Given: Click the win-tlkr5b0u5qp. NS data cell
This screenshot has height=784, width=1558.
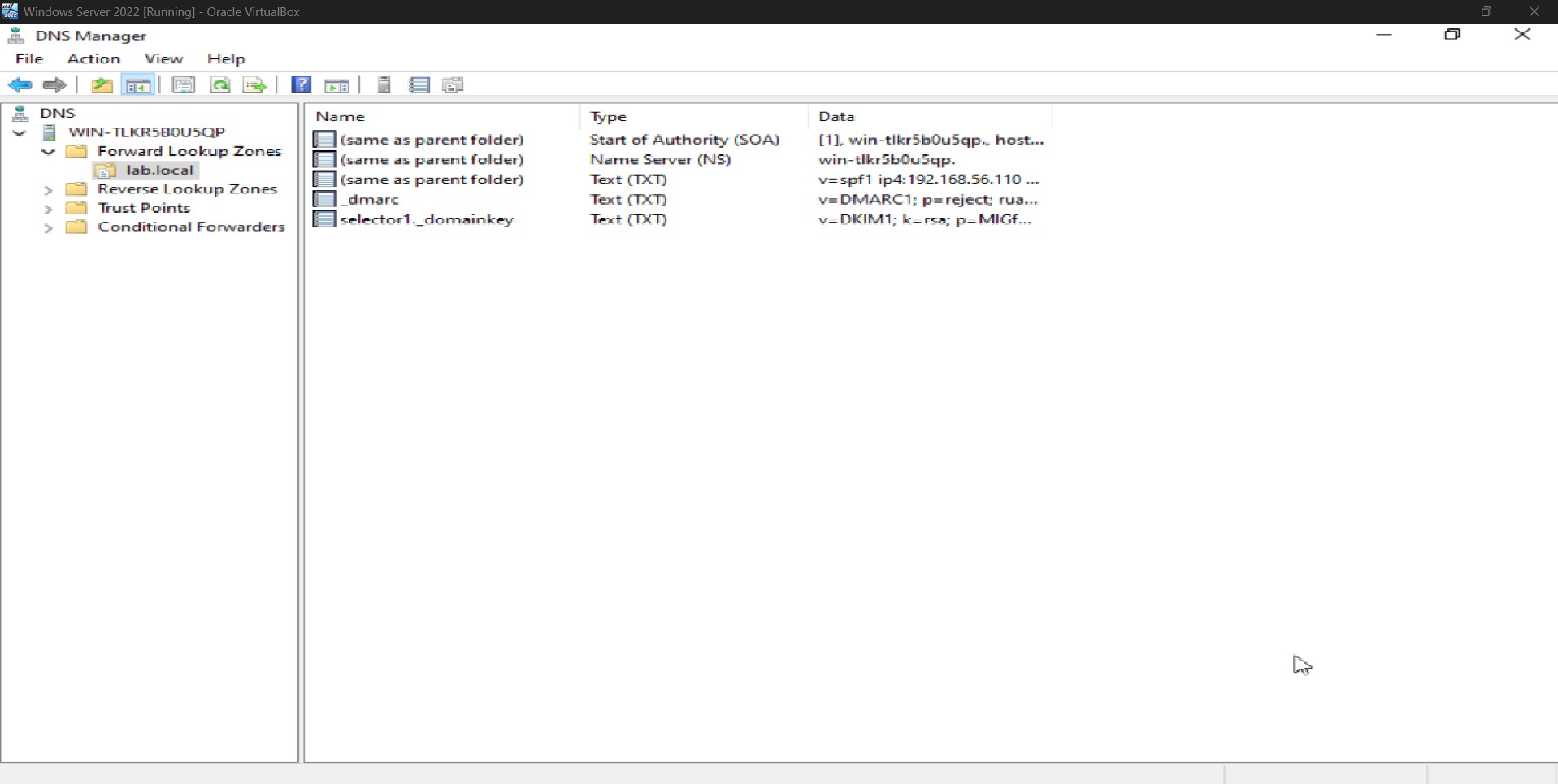Looking at the screenshot, I should [x=887, y=159].
